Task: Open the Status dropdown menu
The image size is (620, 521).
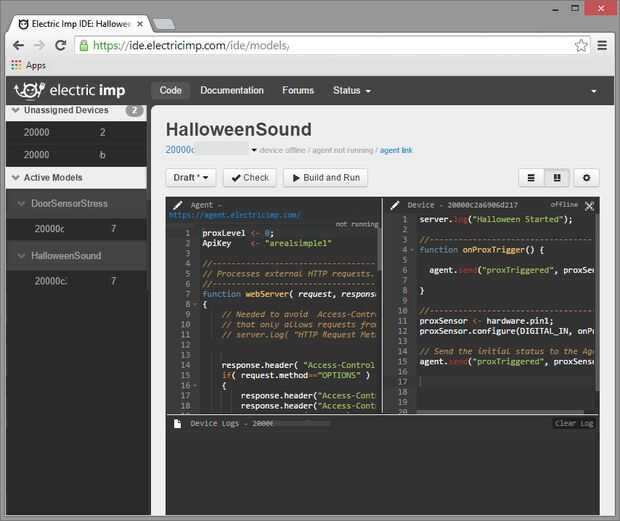Action: [x=351, y=91]
